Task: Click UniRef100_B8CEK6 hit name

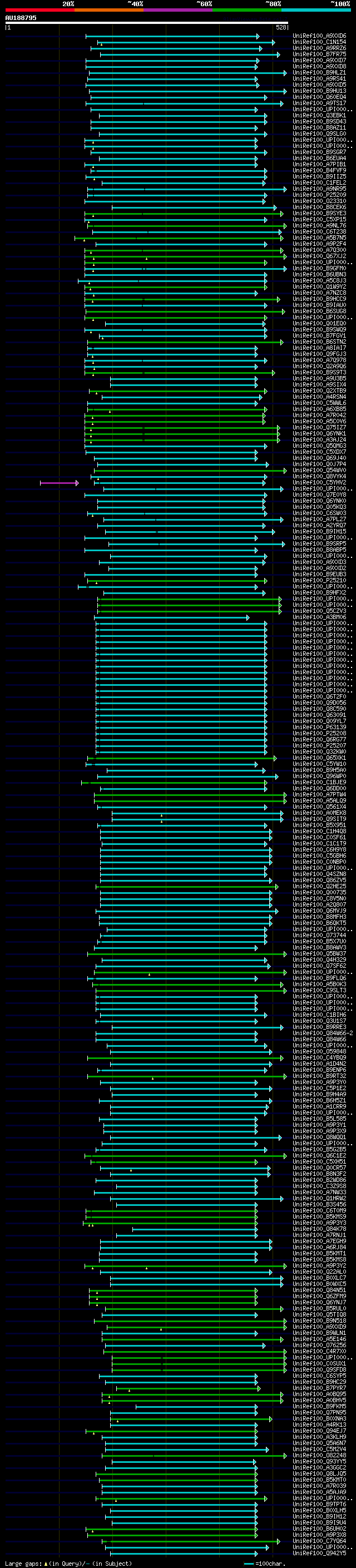Action: click(x=319, y=207)
